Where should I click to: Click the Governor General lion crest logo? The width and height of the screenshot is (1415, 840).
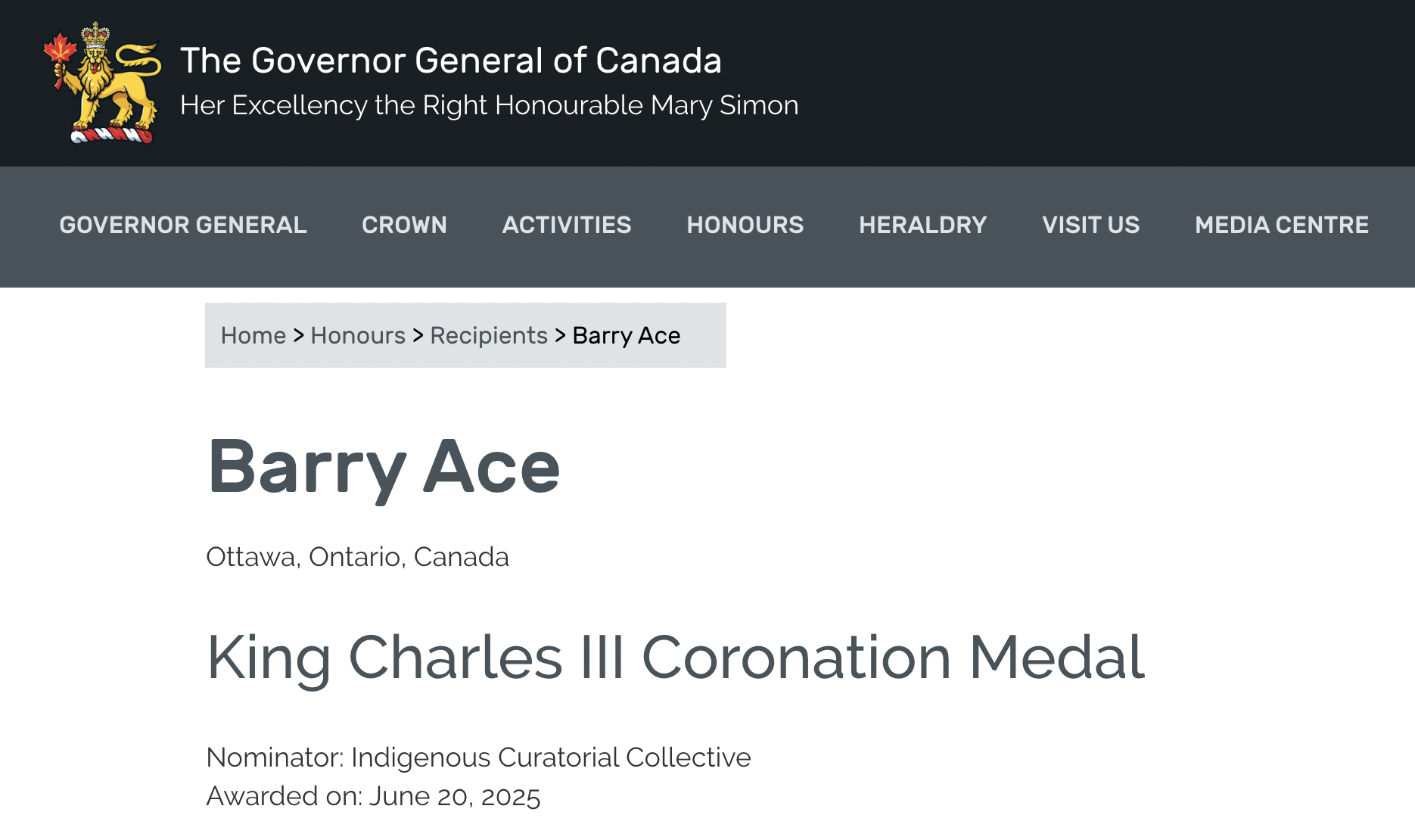[102, 83]
